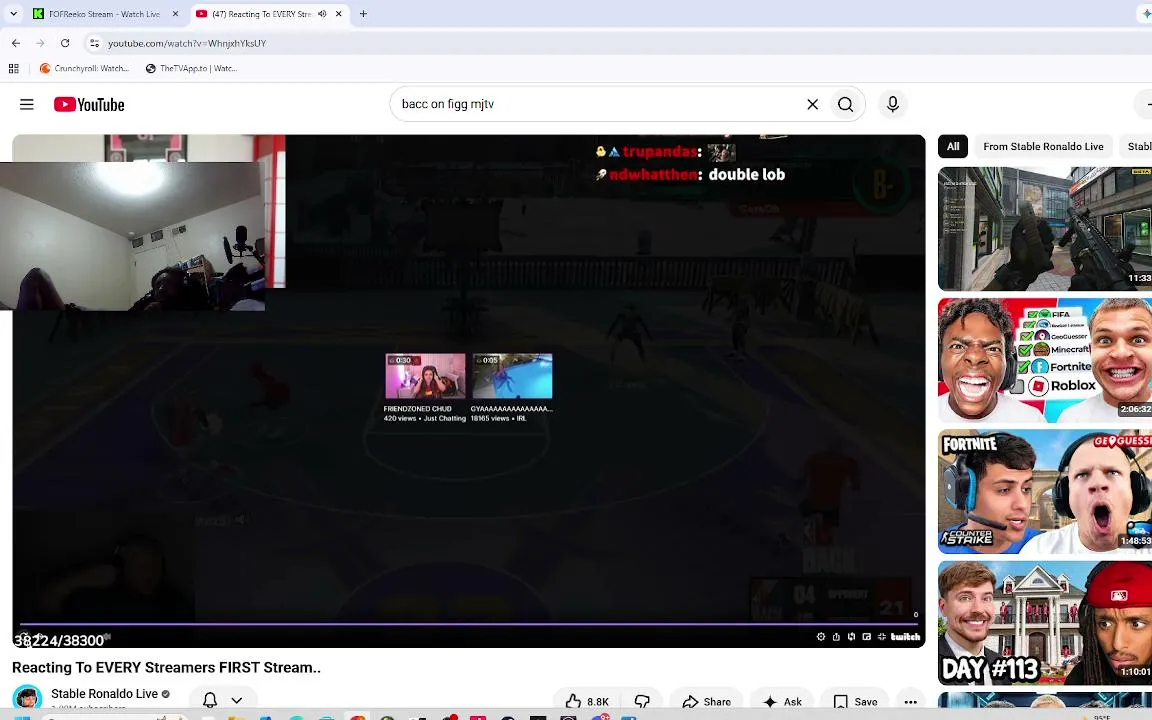Dislike the video
This screenshot has height=720, width=1152.
tap(642, 702)
